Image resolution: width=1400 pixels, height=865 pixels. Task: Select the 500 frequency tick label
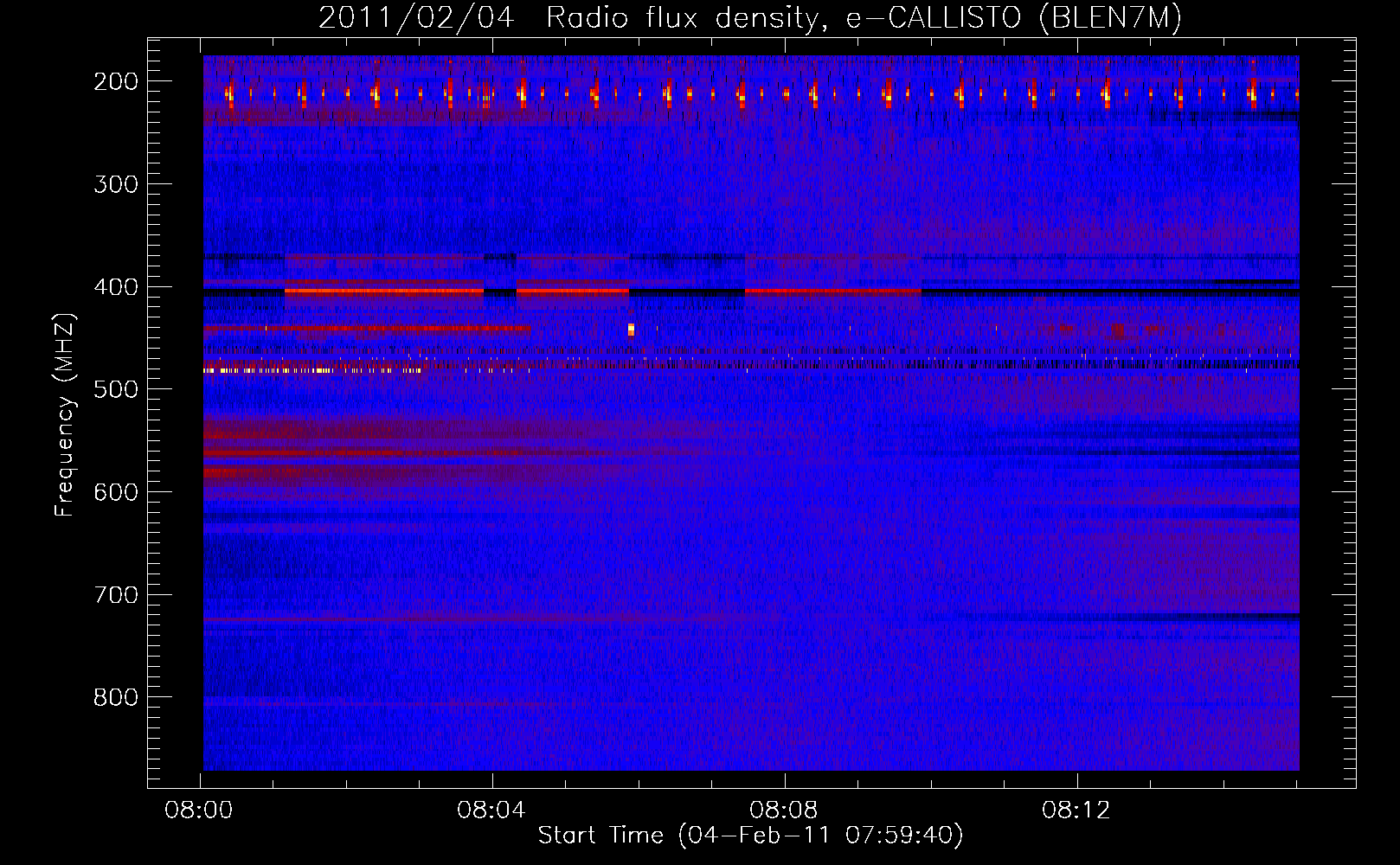pos(115,389)
